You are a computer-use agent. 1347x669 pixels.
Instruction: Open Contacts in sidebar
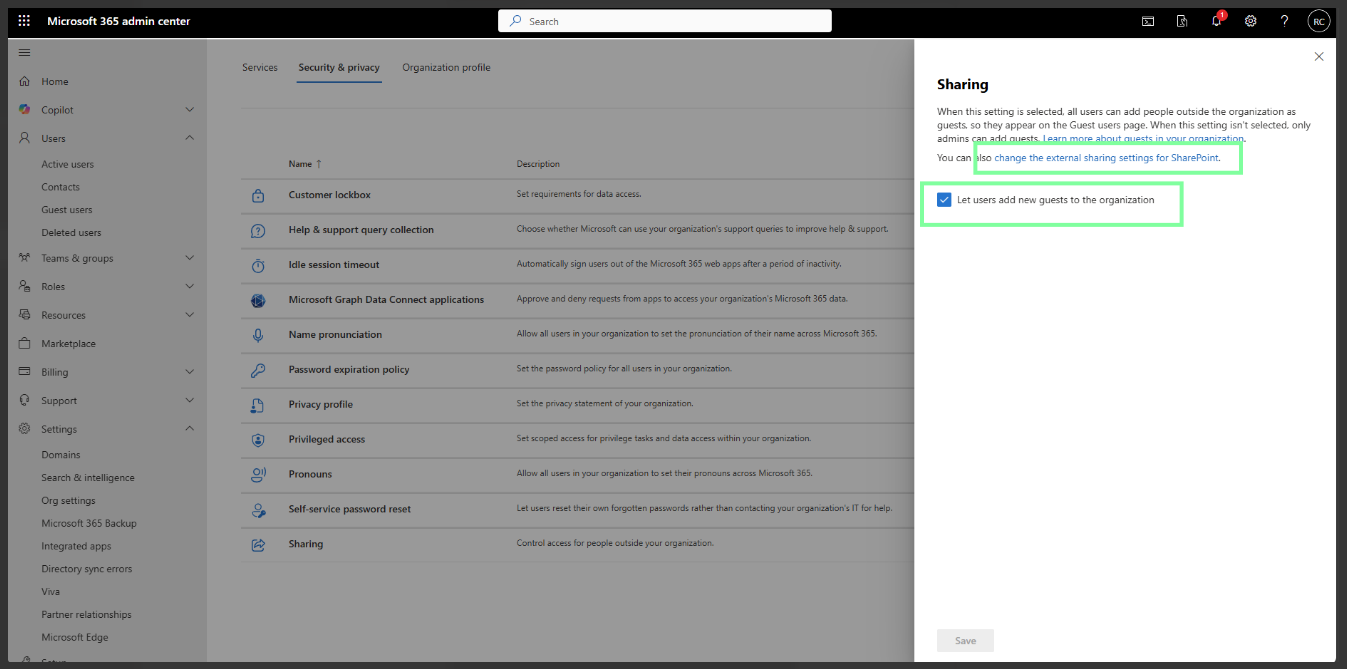tap(60, 187)
